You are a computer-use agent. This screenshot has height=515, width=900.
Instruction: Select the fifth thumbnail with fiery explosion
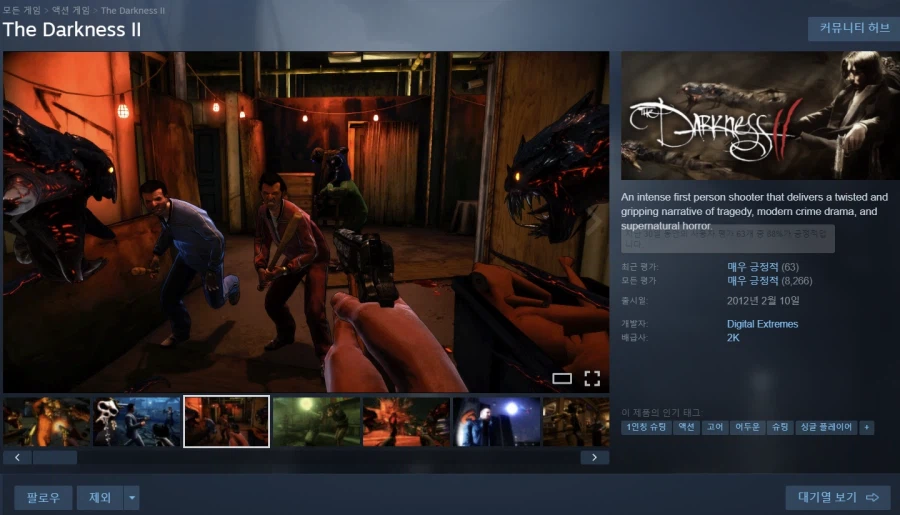pyautogui.click(x=406, y=421)
